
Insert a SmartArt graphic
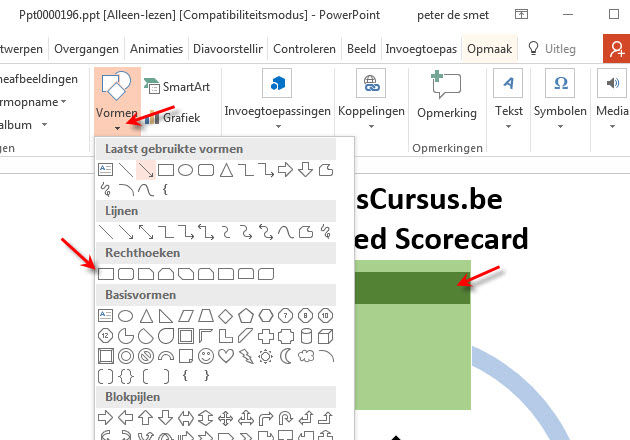coord(177,86)
